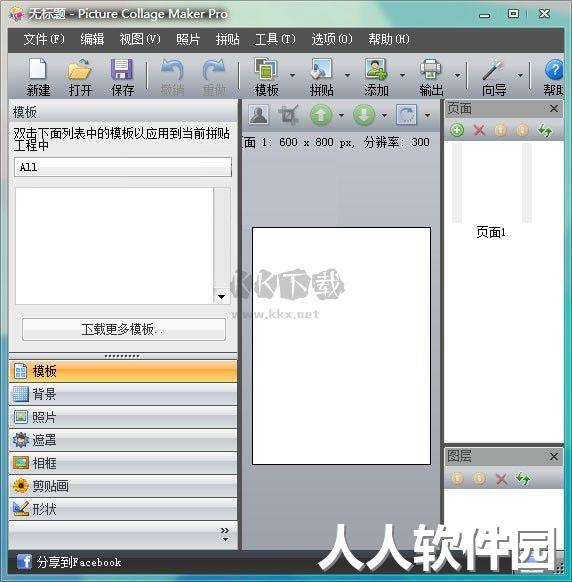Select the 模板 sidebar tab
Viewport: 572px width, 582px height.
tap(123, 371)
